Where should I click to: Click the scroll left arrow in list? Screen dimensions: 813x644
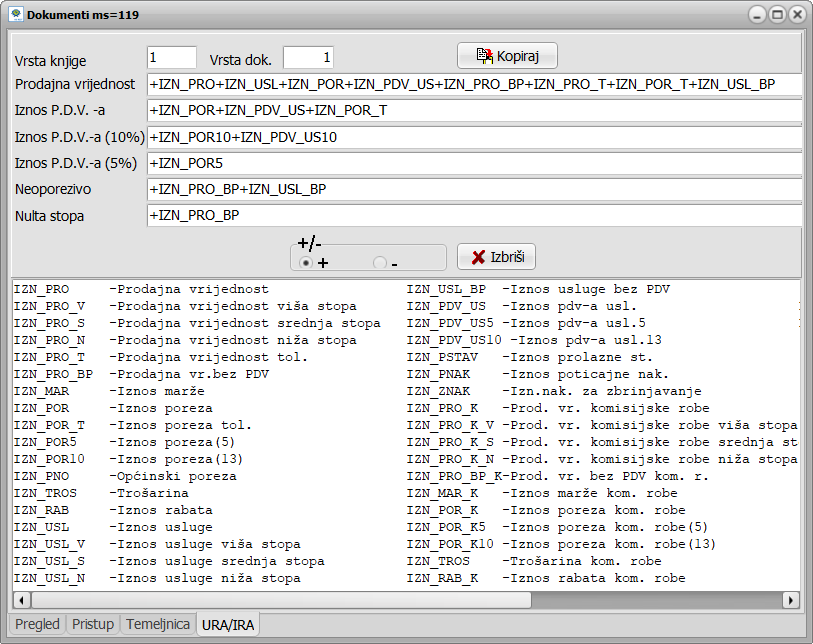point(21,600)
